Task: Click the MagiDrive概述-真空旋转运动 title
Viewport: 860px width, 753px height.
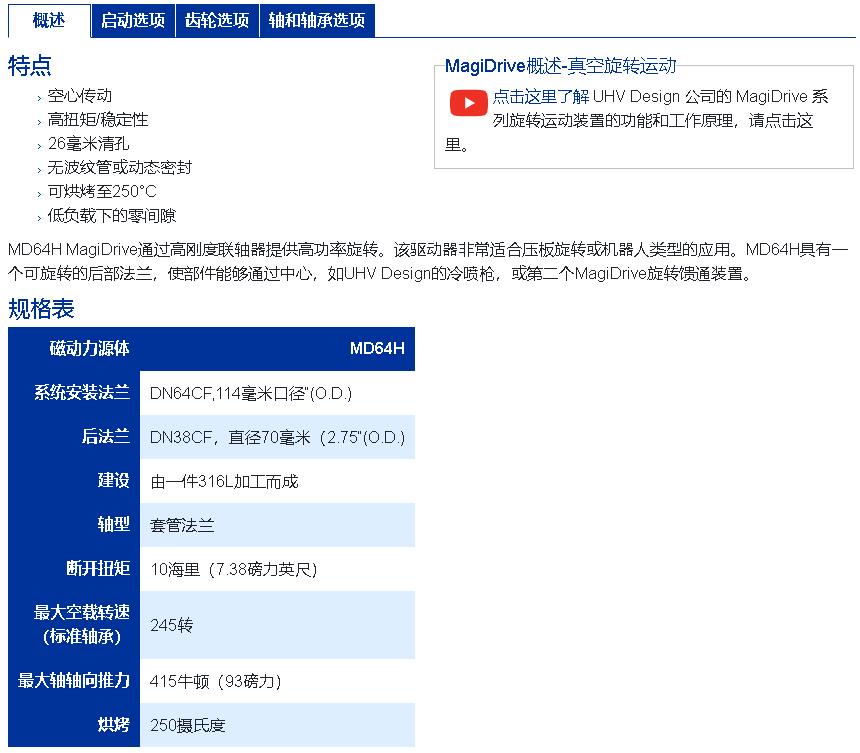Action: tap(561, 66)
